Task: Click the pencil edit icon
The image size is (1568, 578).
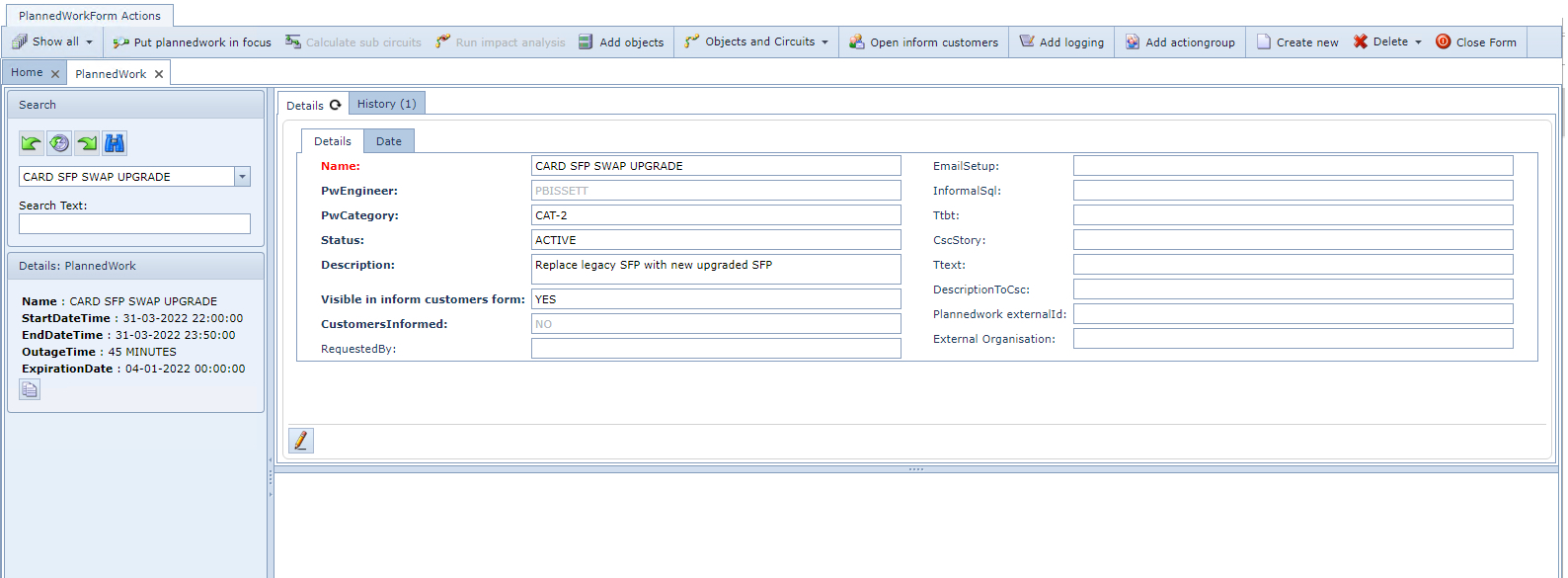Action: pyautogui.click(x=301, y=441)
